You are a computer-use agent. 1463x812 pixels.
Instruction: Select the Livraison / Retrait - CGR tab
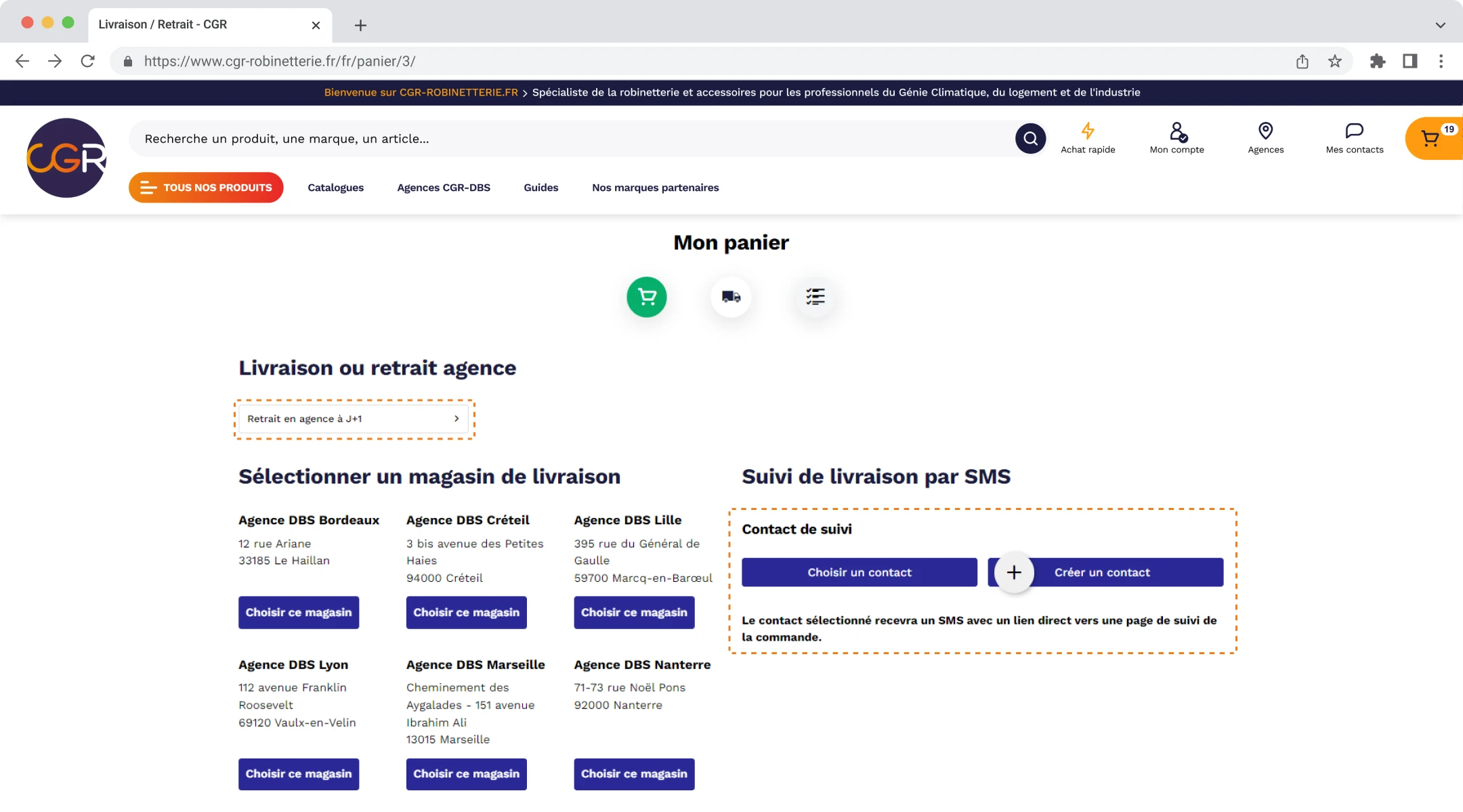coord(210,25)
